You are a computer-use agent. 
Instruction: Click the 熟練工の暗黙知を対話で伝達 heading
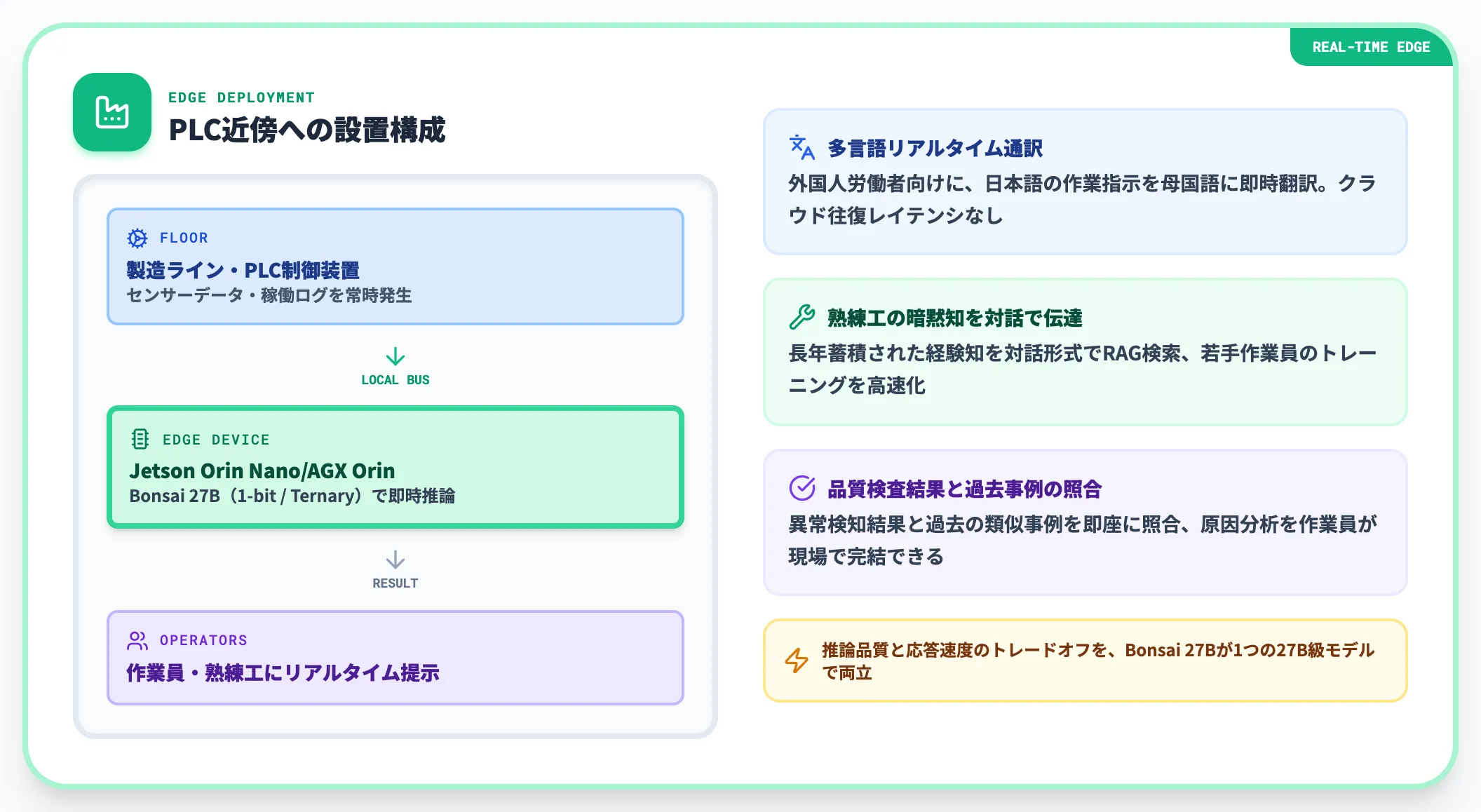coord(954,318)
